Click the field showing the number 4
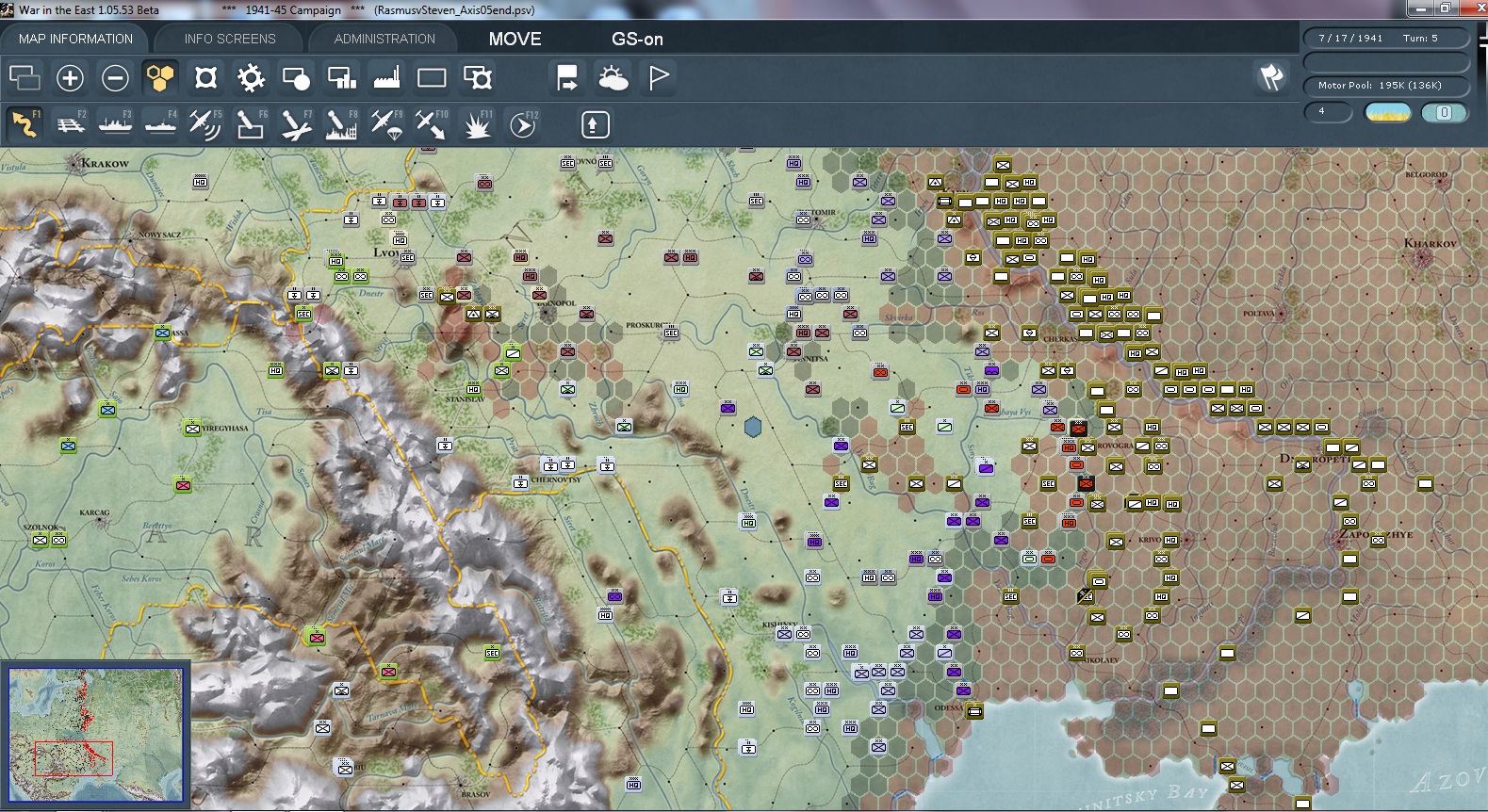Viewport: 1488px width, 812px height. pyautogui.click(x=1328, y=112)
